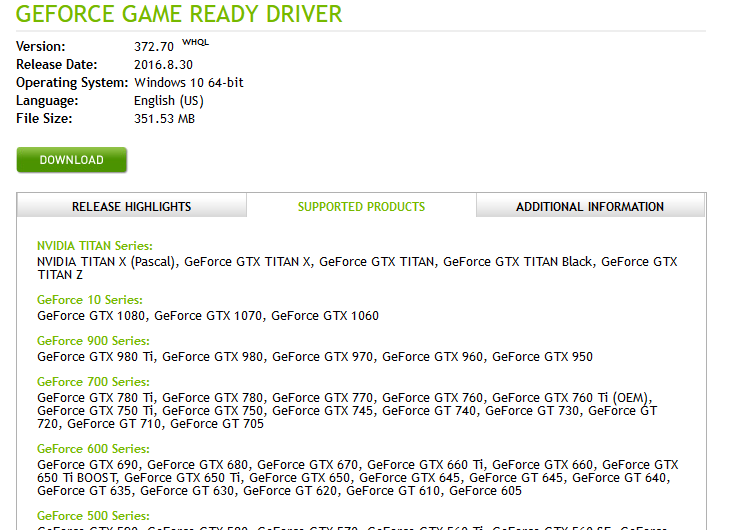This screenshot has height=530, width=733.
Task: Click the File Size: label
Action: click(44, 119)
